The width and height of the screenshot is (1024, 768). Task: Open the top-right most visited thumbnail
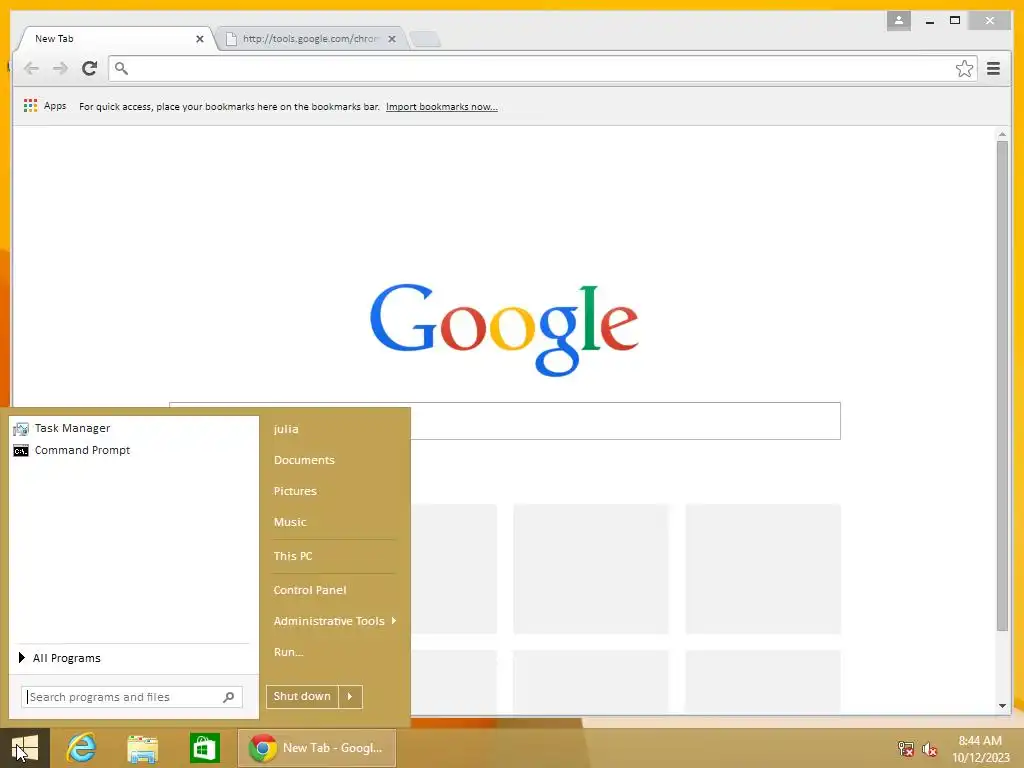[763, 569]
